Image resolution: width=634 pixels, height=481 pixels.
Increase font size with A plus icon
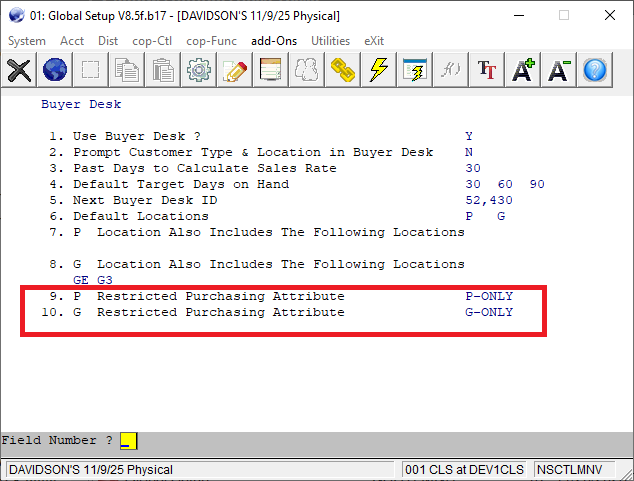point(523,70)
